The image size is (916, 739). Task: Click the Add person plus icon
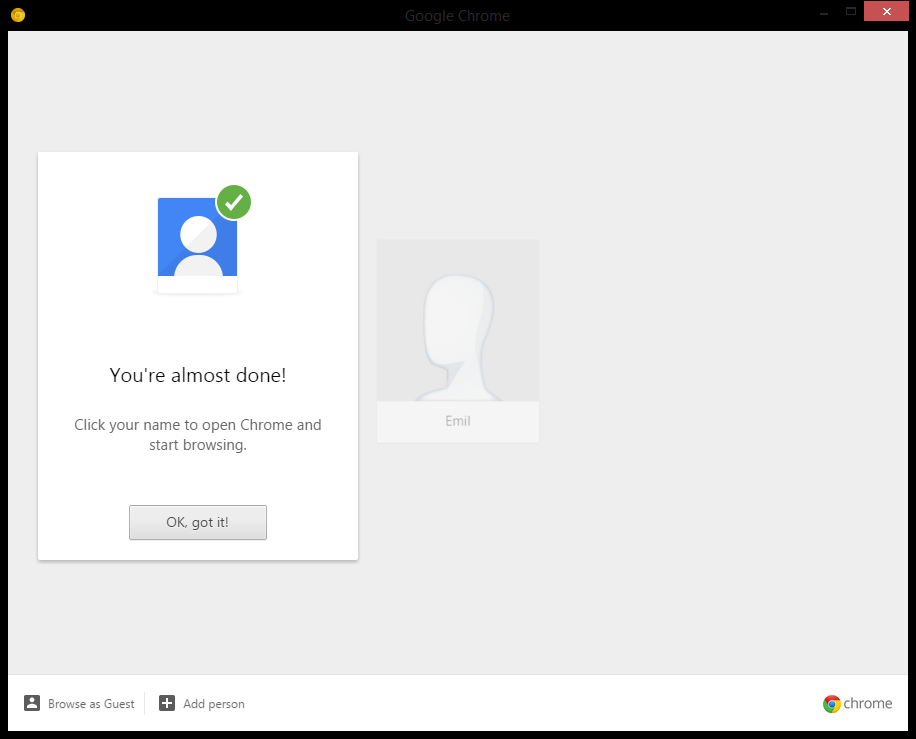pyautogui.click(x=167, y=703)
